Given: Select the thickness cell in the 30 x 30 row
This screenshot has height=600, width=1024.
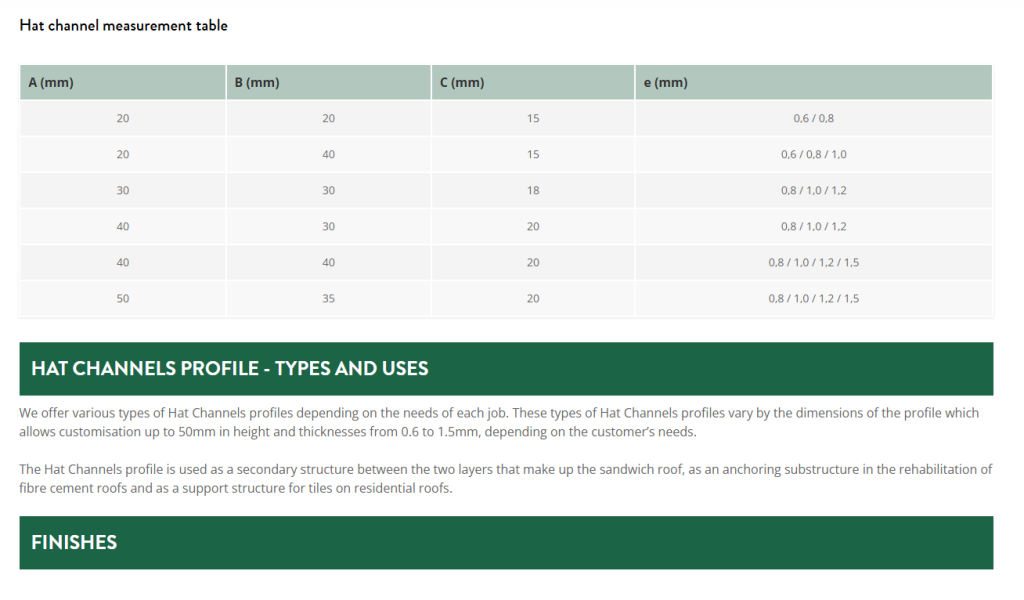Looking at the screenshot, I should click(x=813, y=190).
